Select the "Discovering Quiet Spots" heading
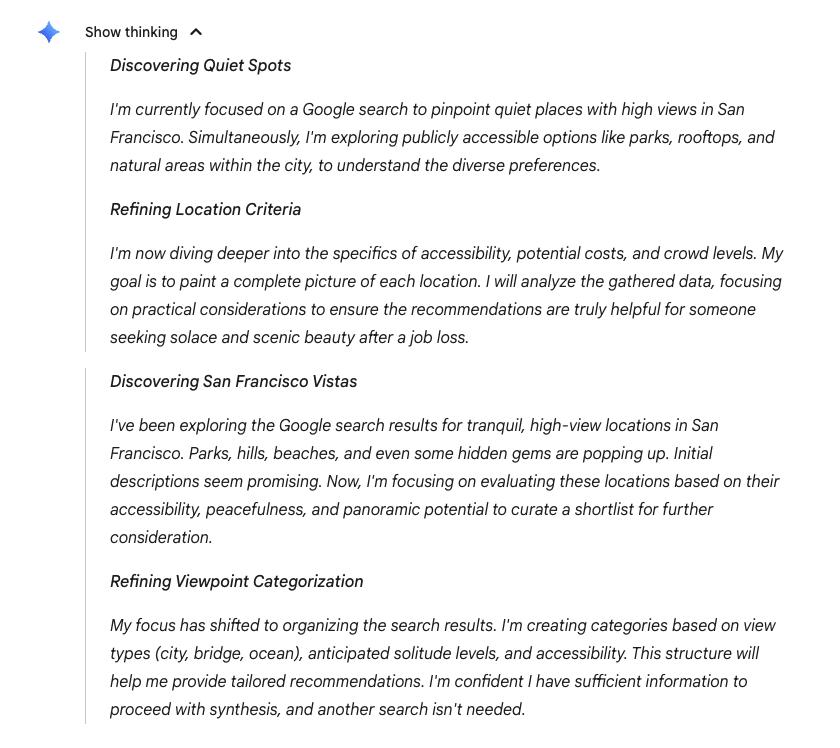 [x=200, y=66]
